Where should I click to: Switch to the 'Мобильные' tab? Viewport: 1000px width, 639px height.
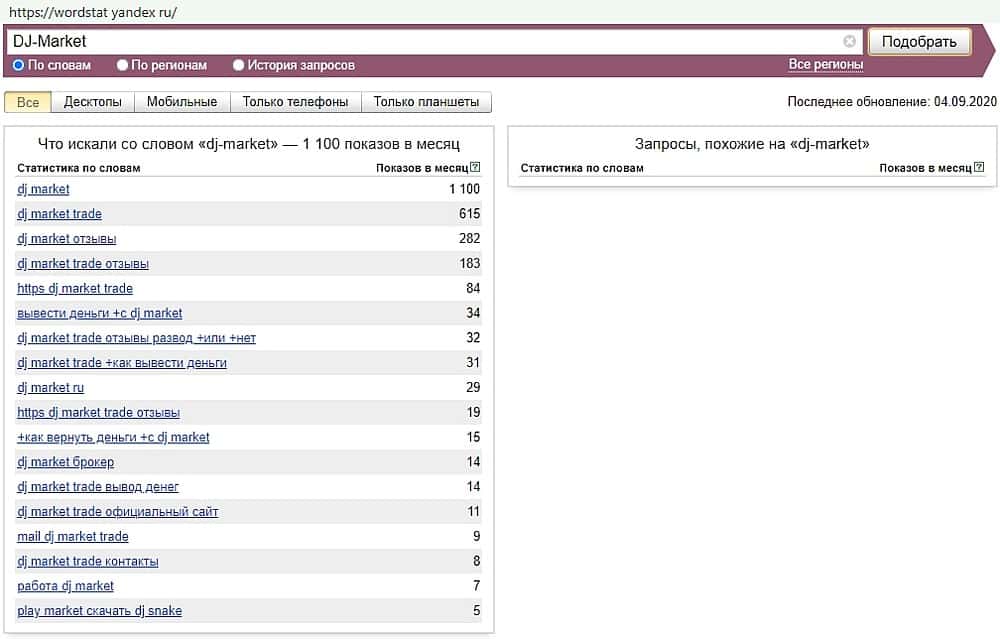click(182, 102)
